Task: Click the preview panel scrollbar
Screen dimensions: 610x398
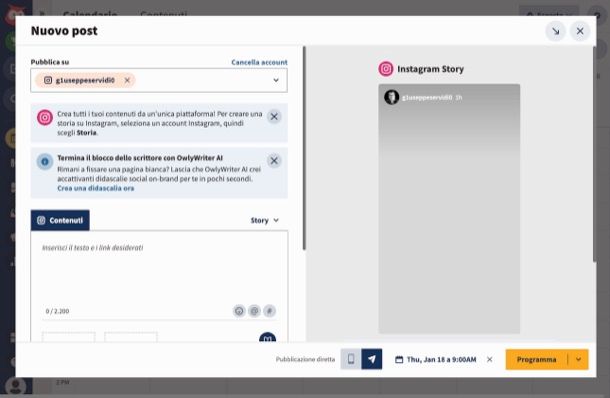Action: (x=594, y=154)
